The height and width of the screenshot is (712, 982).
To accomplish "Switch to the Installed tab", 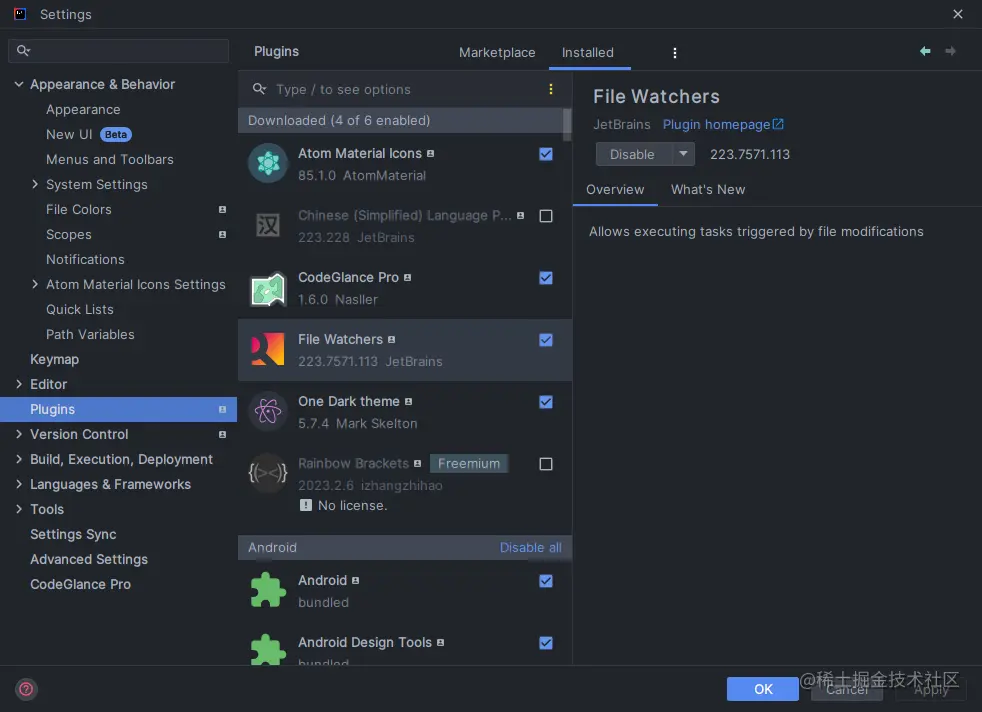I will pos(588,53).
